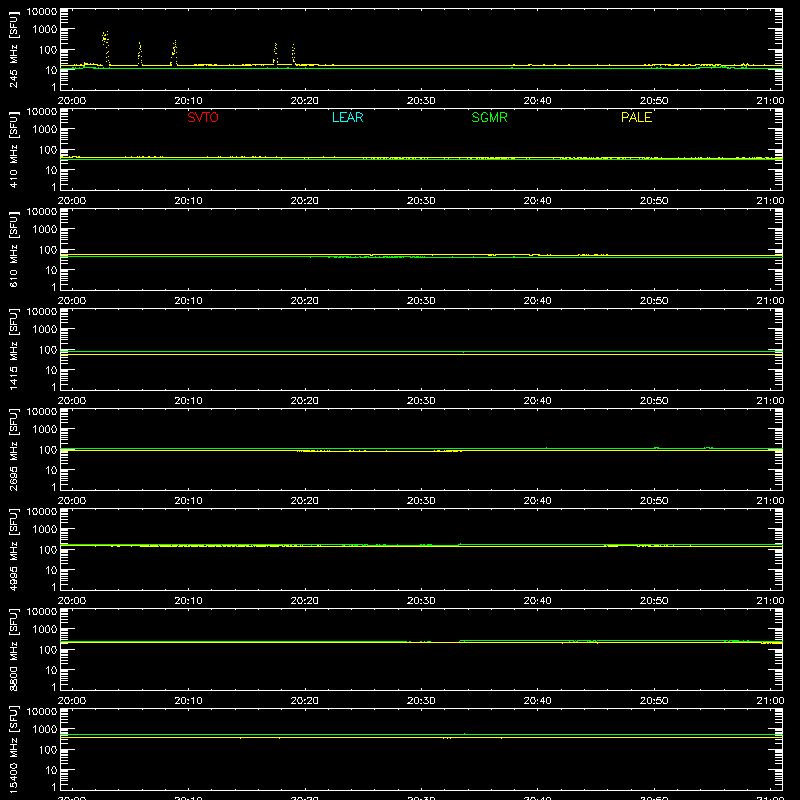This screenshot has width=800, height=800.
Task: Click 20:20 tick label under 610 MHz plot
Action: coord(305,301)
